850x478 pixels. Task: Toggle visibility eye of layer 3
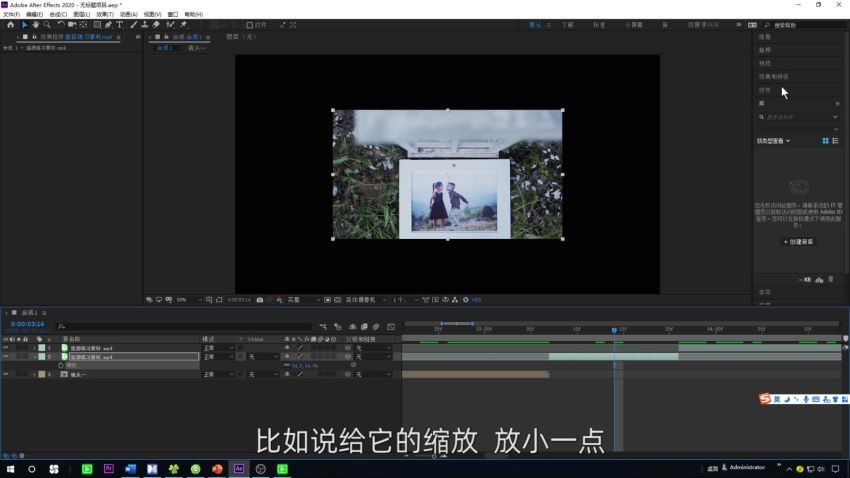[x=5, y=374]
